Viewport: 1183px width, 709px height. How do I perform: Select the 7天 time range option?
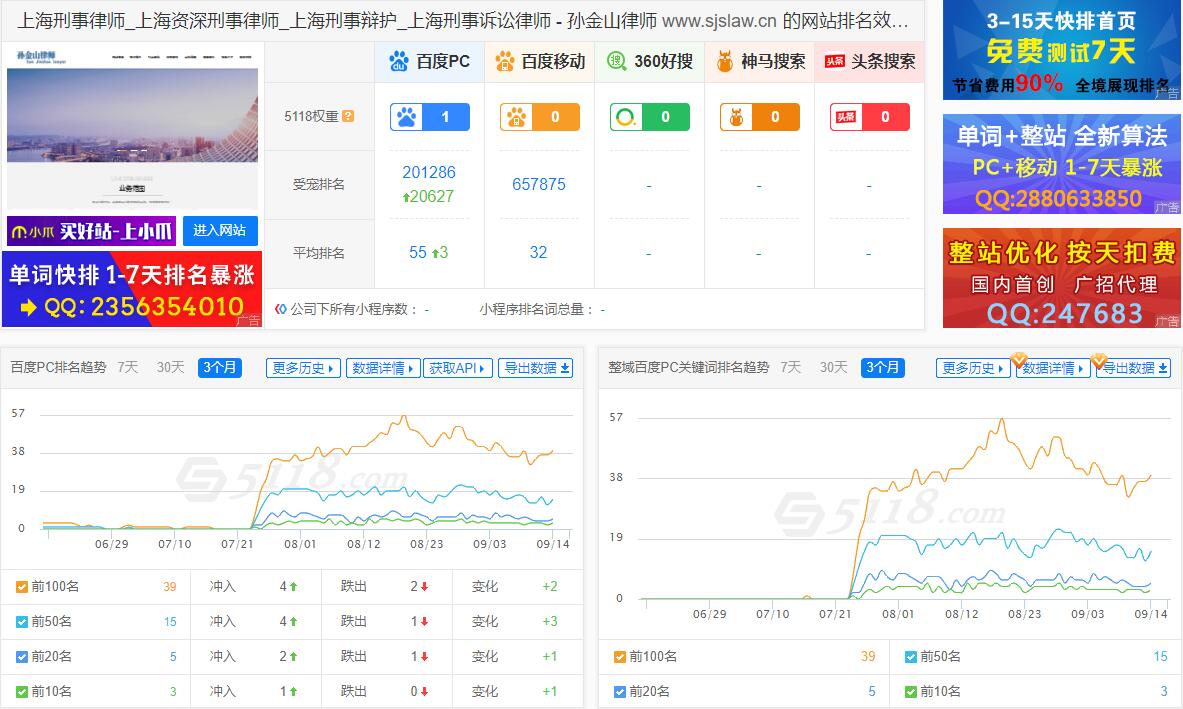[x=127, y=368]
